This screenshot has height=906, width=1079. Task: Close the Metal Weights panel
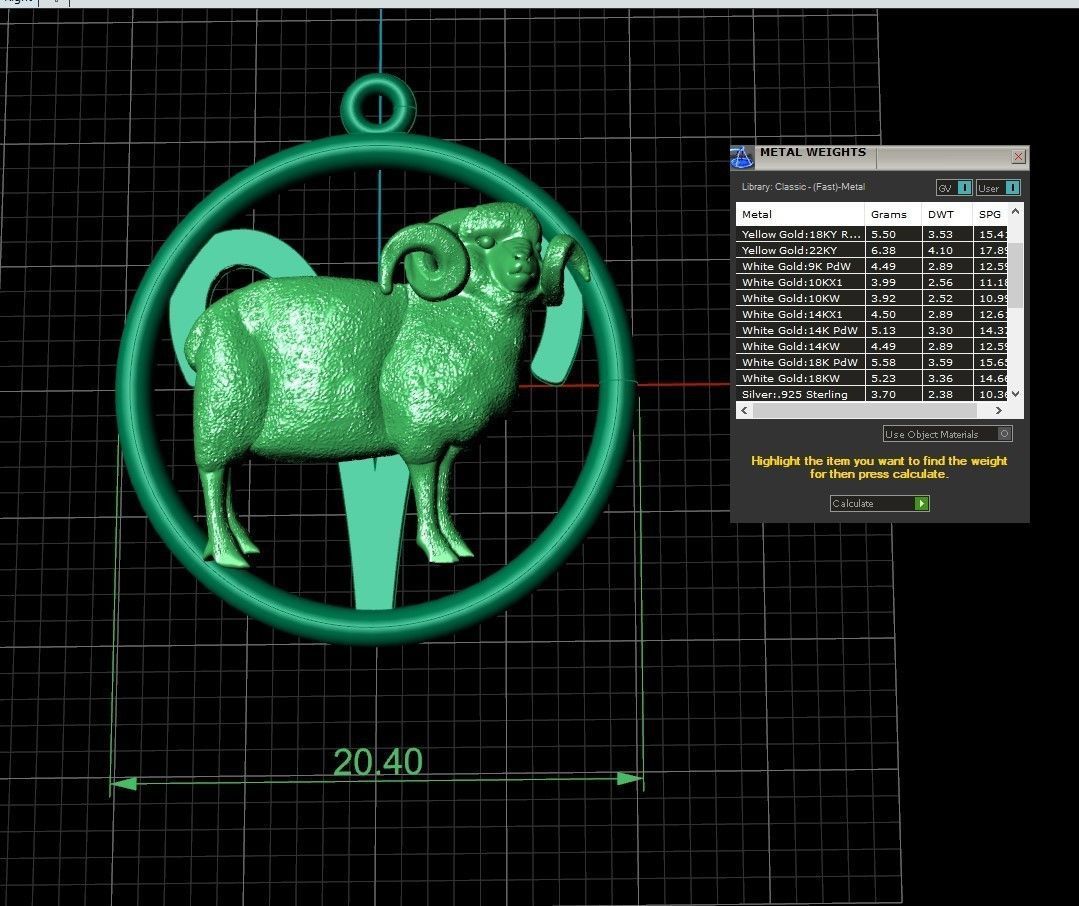coord(1018,157)
